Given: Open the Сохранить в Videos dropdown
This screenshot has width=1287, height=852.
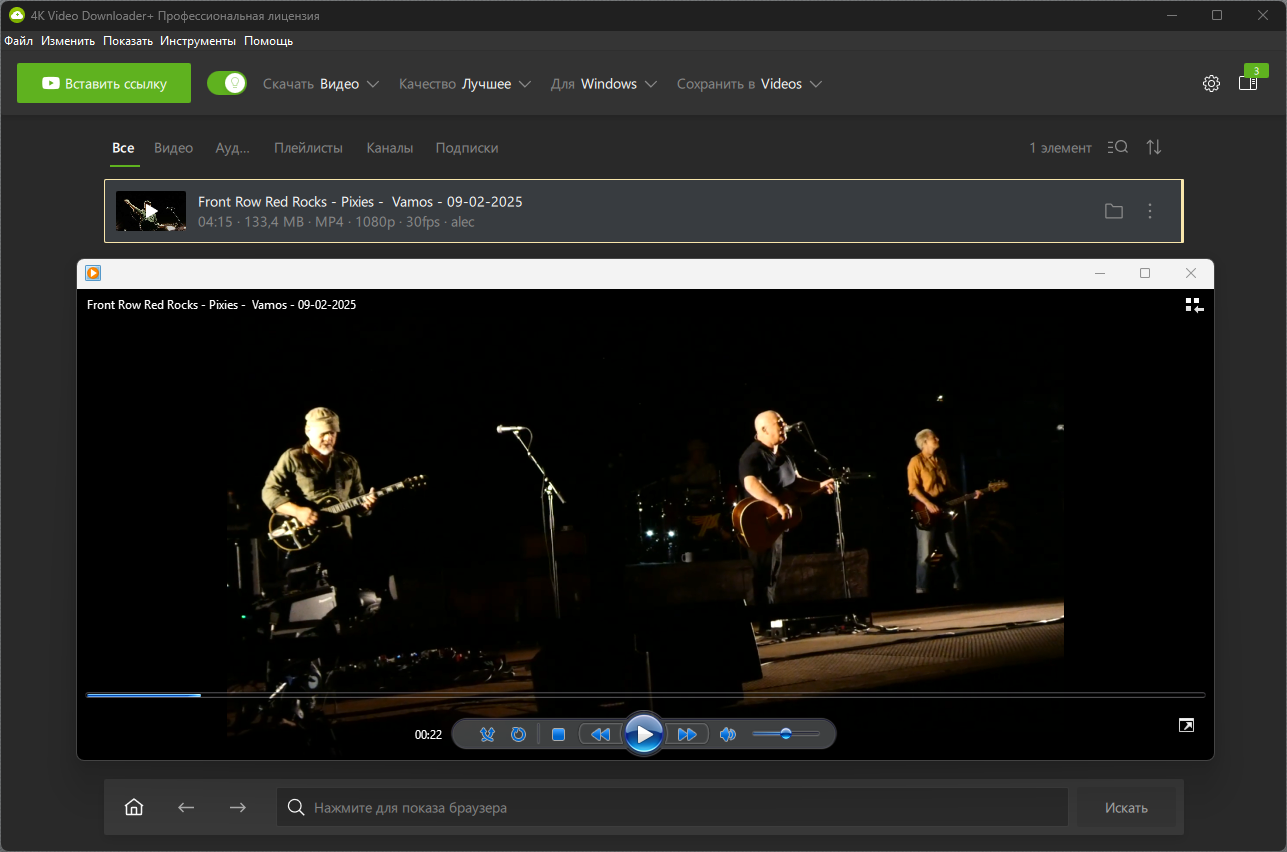Looking at the screenshot, I should point(749,84).
